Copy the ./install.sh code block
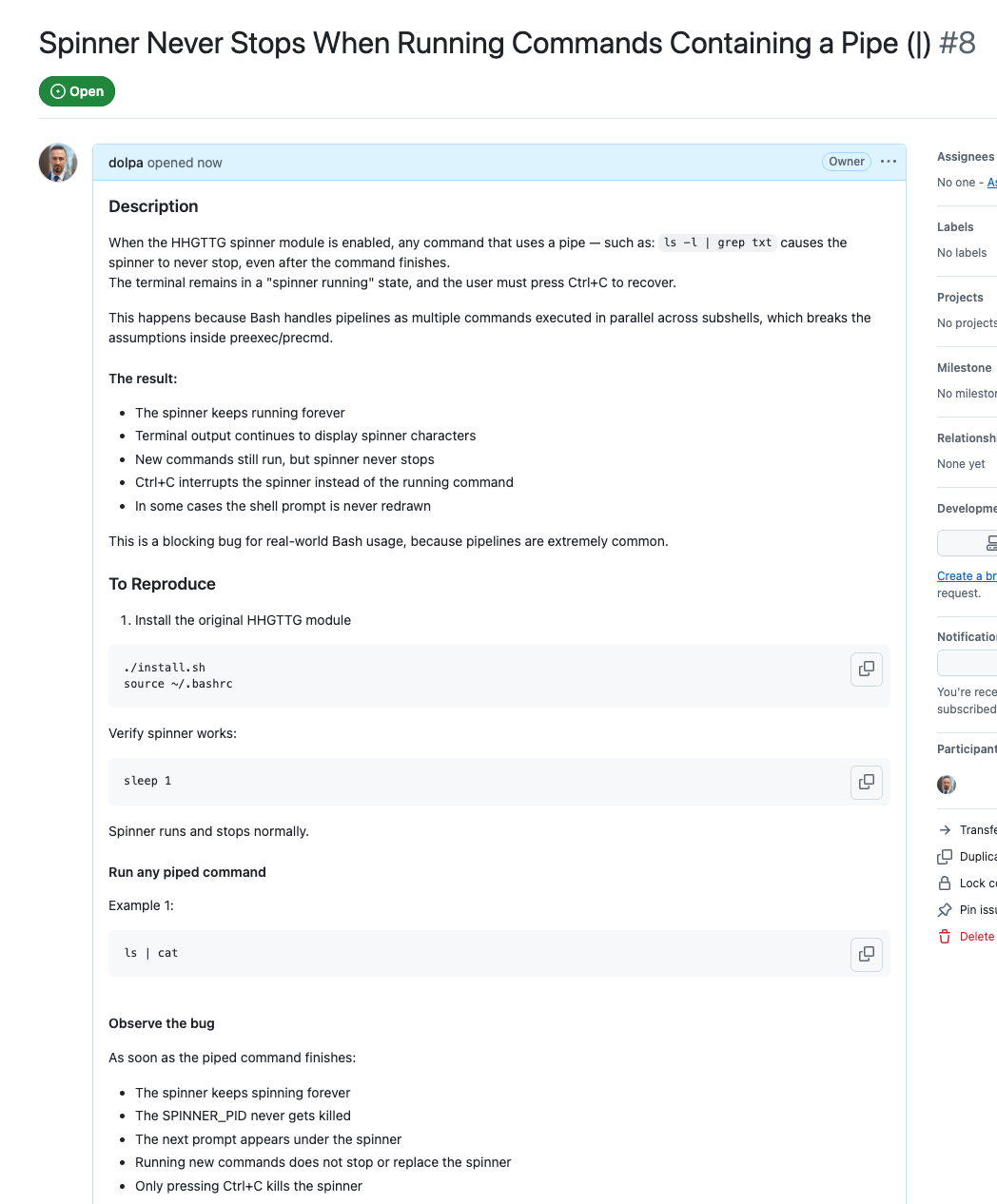 866,669
